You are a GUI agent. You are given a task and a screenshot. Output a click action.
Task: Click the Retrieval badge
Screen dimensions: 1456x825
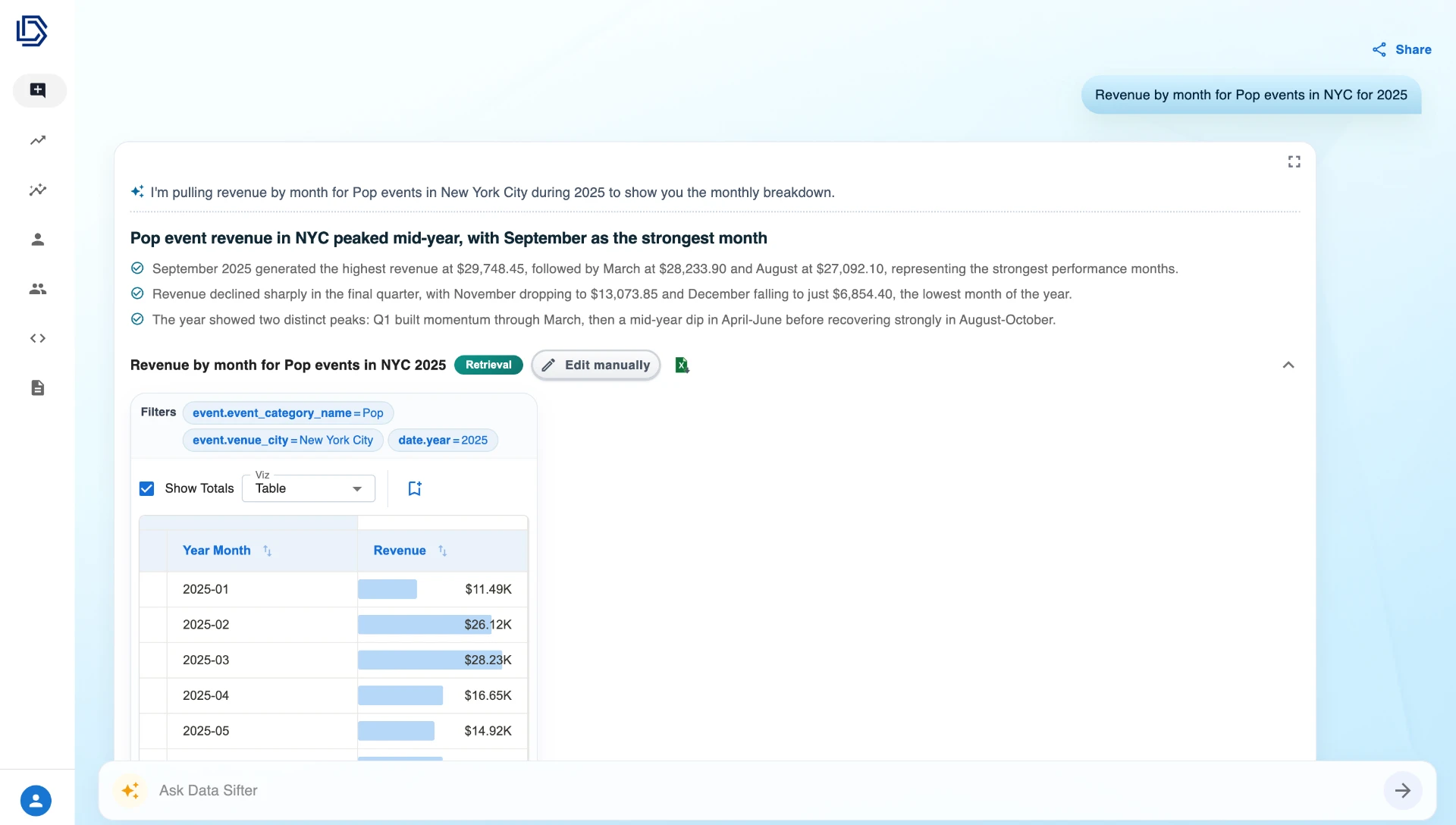pyautogui.click(x=488, y=365)
